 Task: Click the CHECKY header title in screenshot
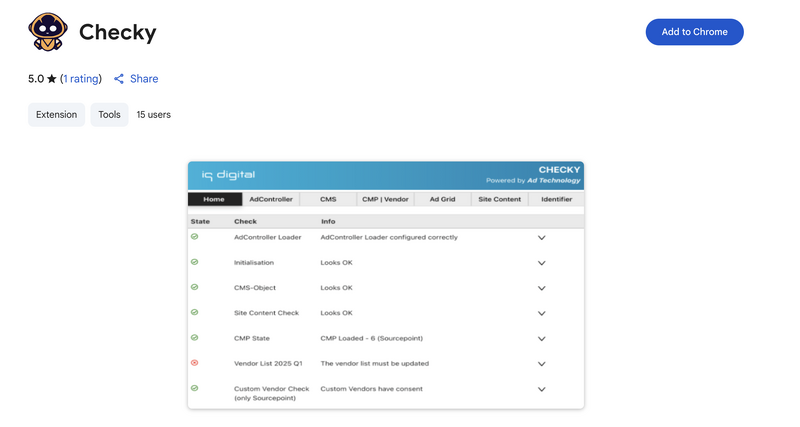tap(559, 170)
